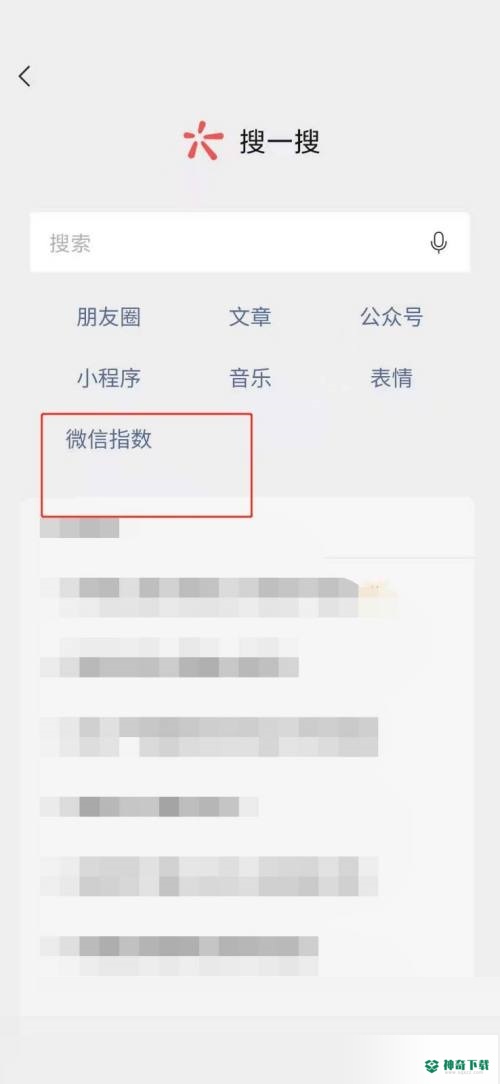Open 微信指数 inside the red box
Image resolution: width=500 pixels, height=1084 pixels.
[109, 440]
